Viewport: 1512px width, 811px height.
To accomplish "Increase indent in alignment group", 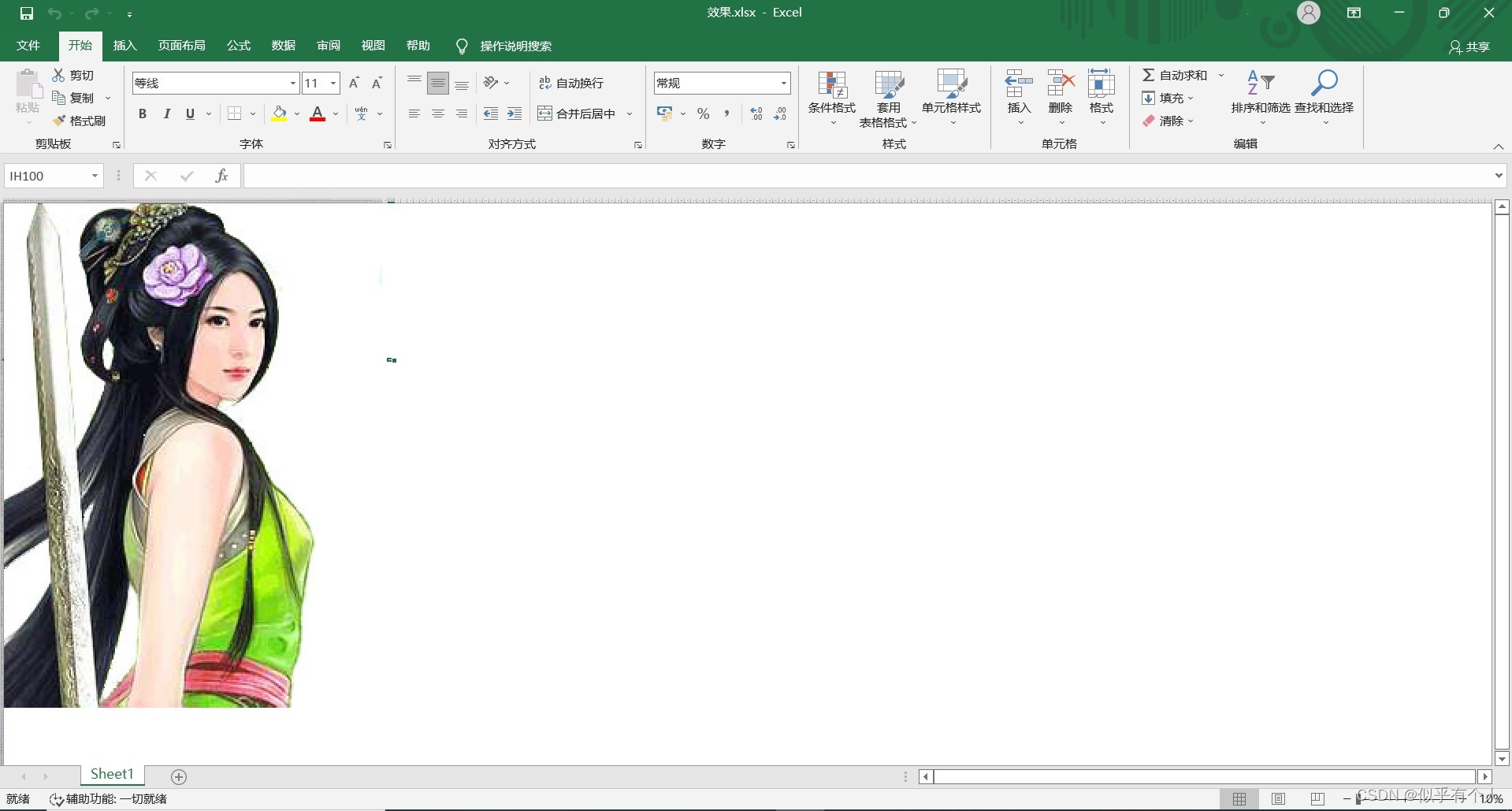I will [x=515, y=113].
